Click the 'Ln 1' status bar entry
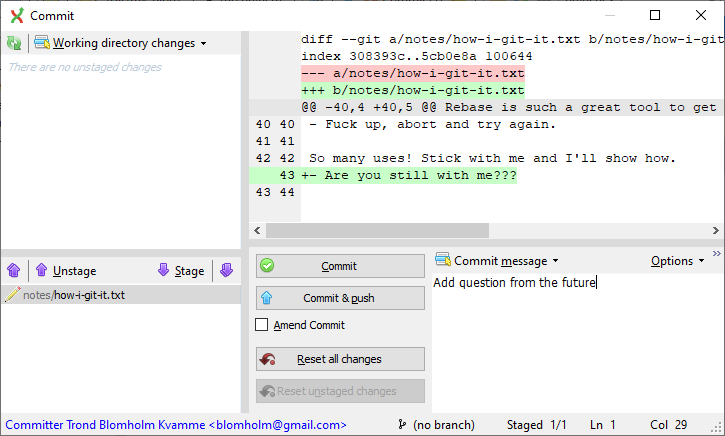 pos(603,425)
